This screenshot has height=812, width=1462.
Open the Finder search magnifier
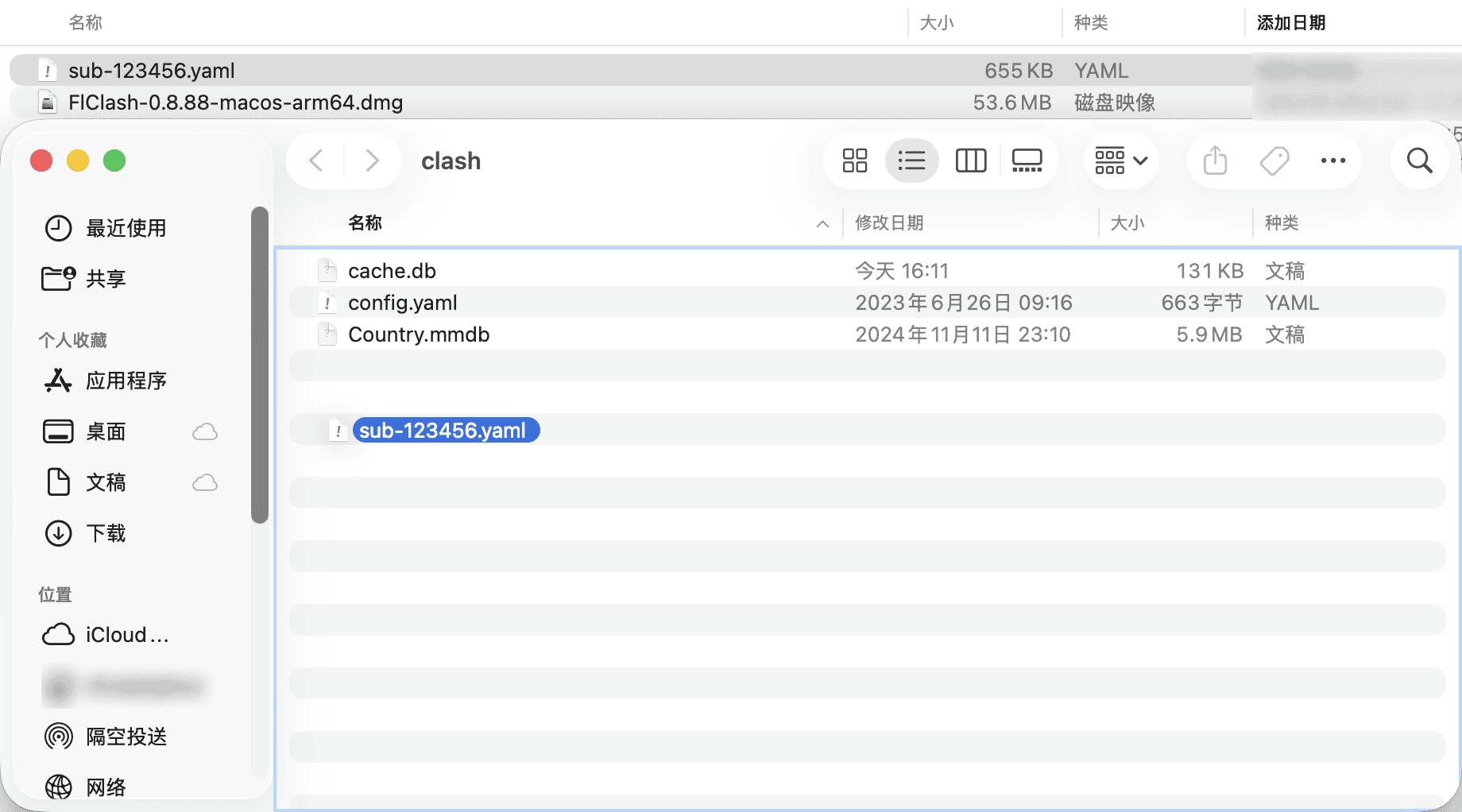pos(1419,160)
